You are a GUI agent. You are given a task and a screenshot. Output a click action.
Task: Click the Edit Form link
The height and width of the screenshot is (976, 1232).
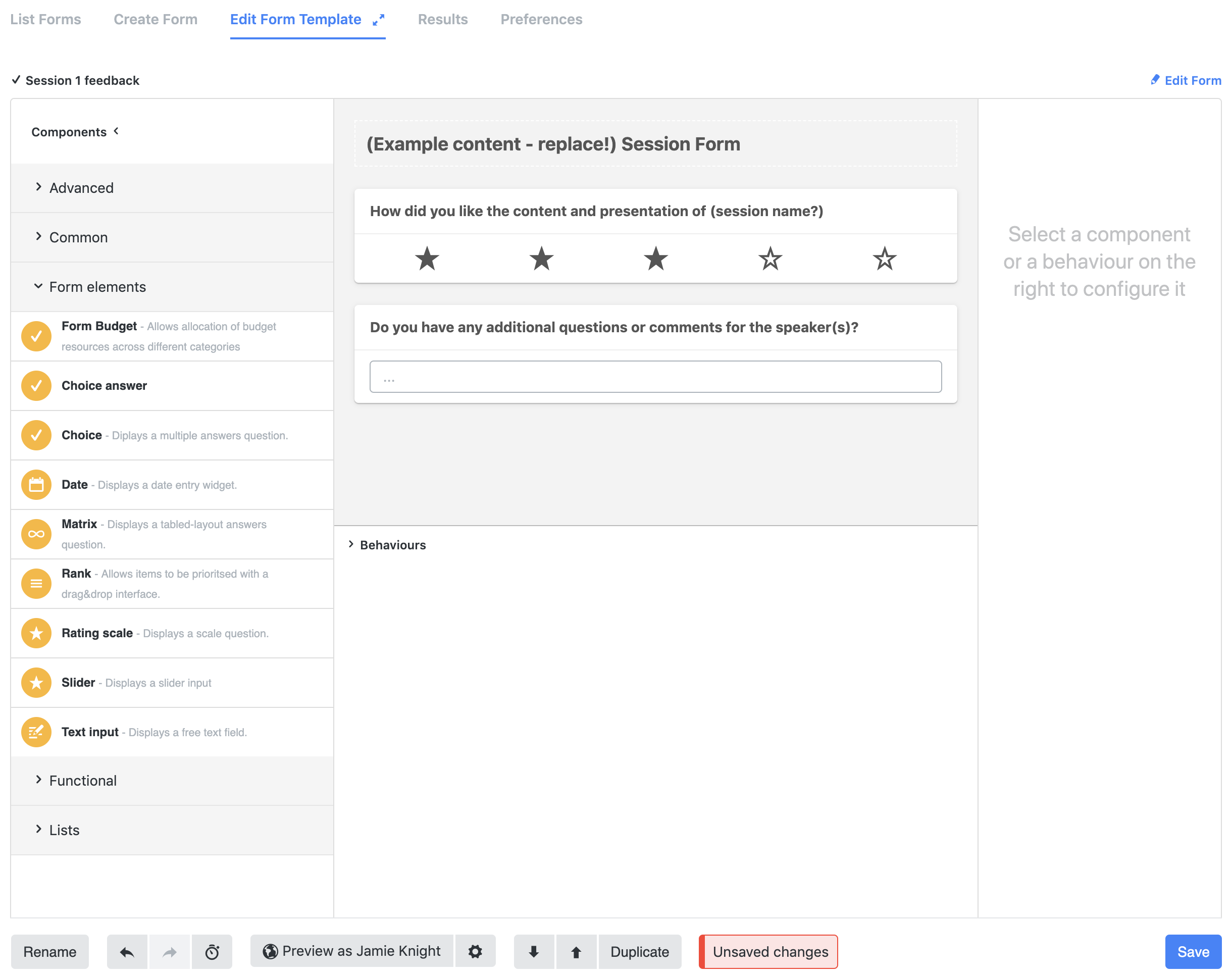tap(1192, 80)
